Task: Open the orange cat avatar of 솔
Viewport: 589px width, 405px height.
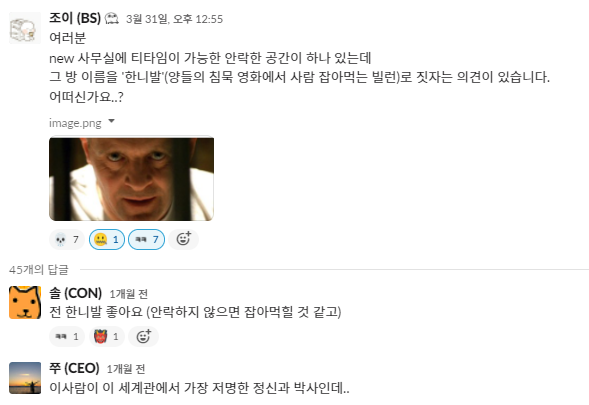Action: [25, 302]
